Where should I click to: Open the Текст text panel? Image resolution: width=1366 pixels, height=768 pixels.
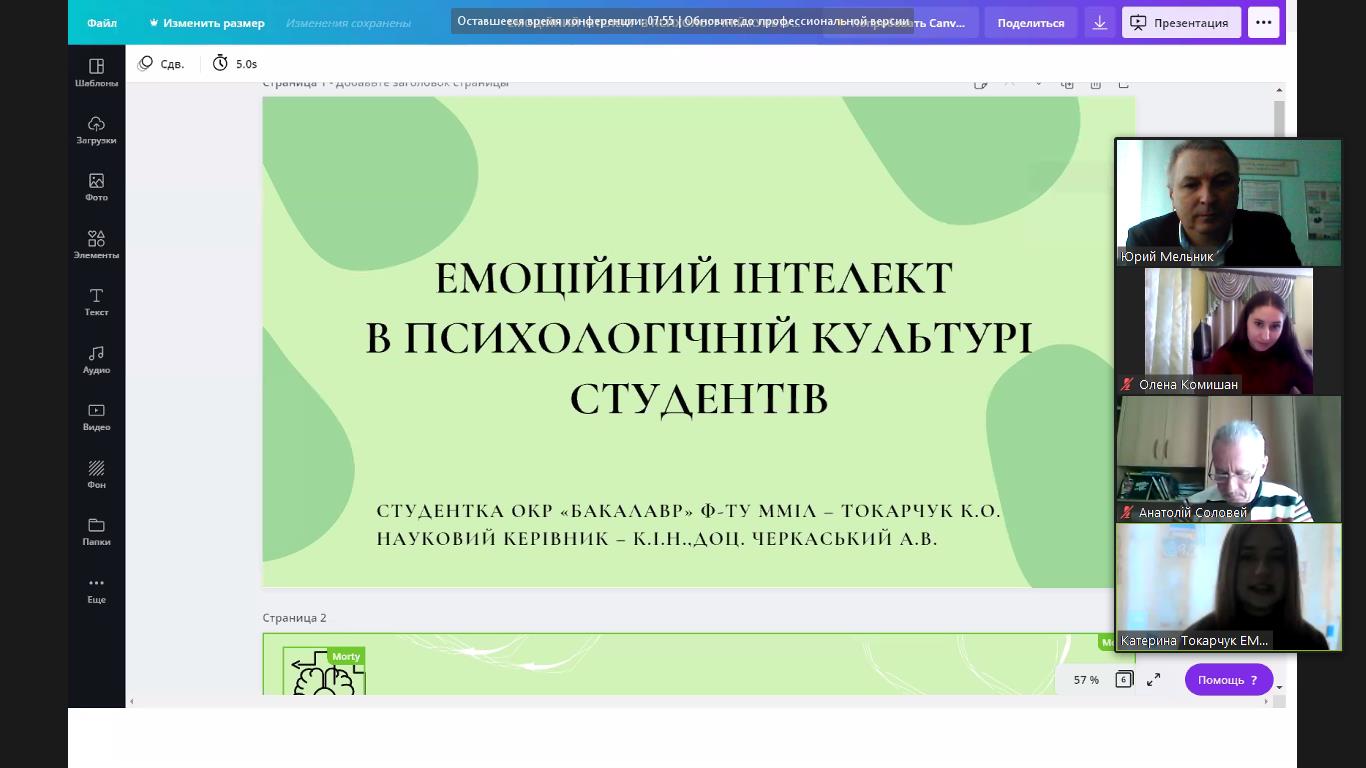[x=96, y=302]
